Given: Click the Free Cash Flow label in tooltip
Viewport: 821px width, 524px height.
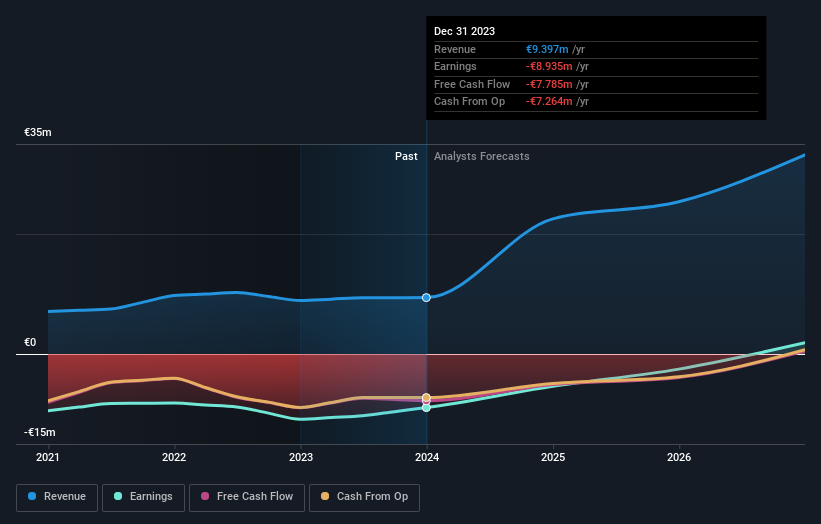Looking at the screenshot, I should (x=472, y=84).
